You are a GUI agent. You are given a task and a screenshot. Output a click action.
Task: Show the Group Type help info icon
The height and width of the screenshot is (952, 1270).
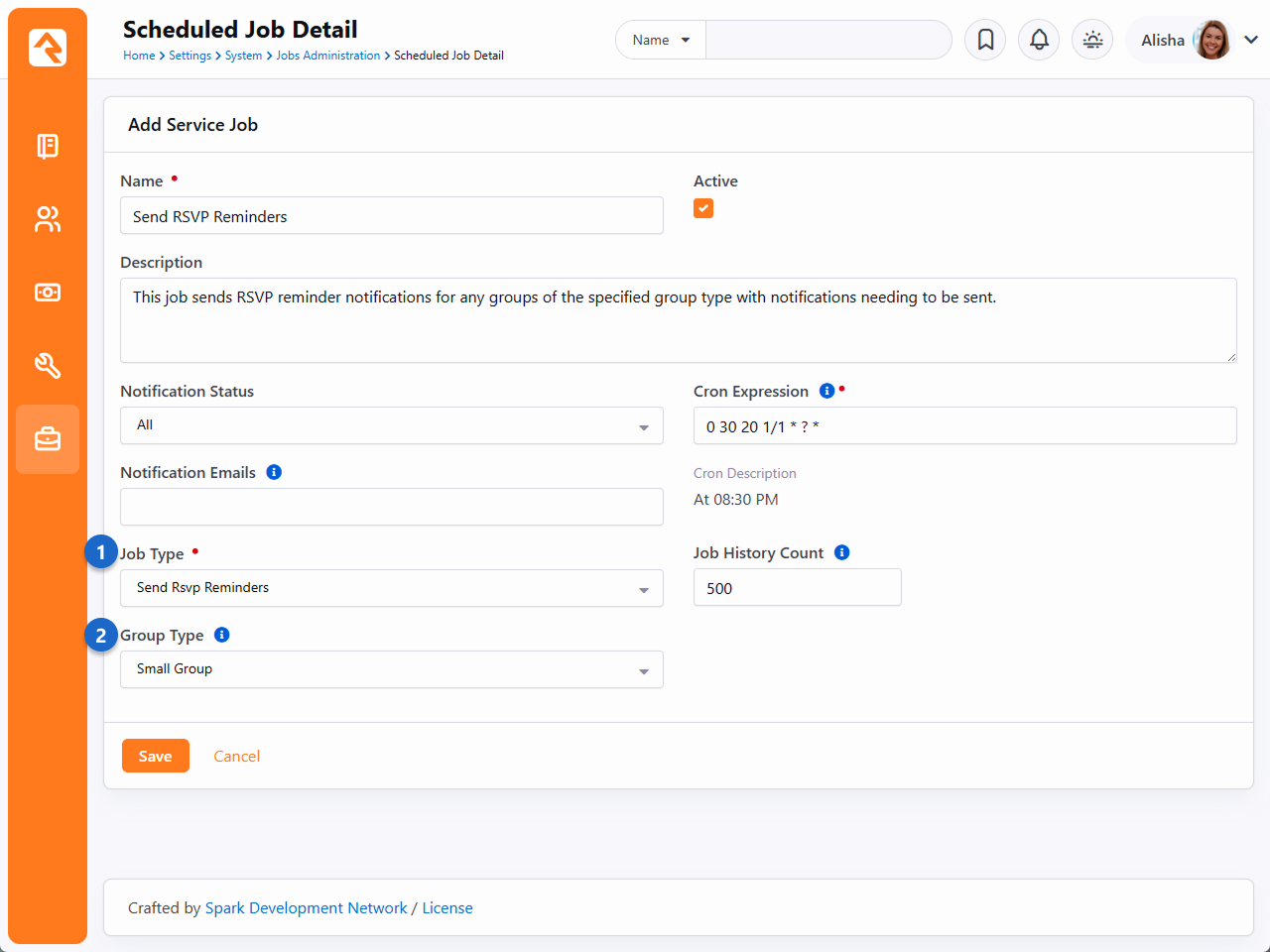(221, 635)
